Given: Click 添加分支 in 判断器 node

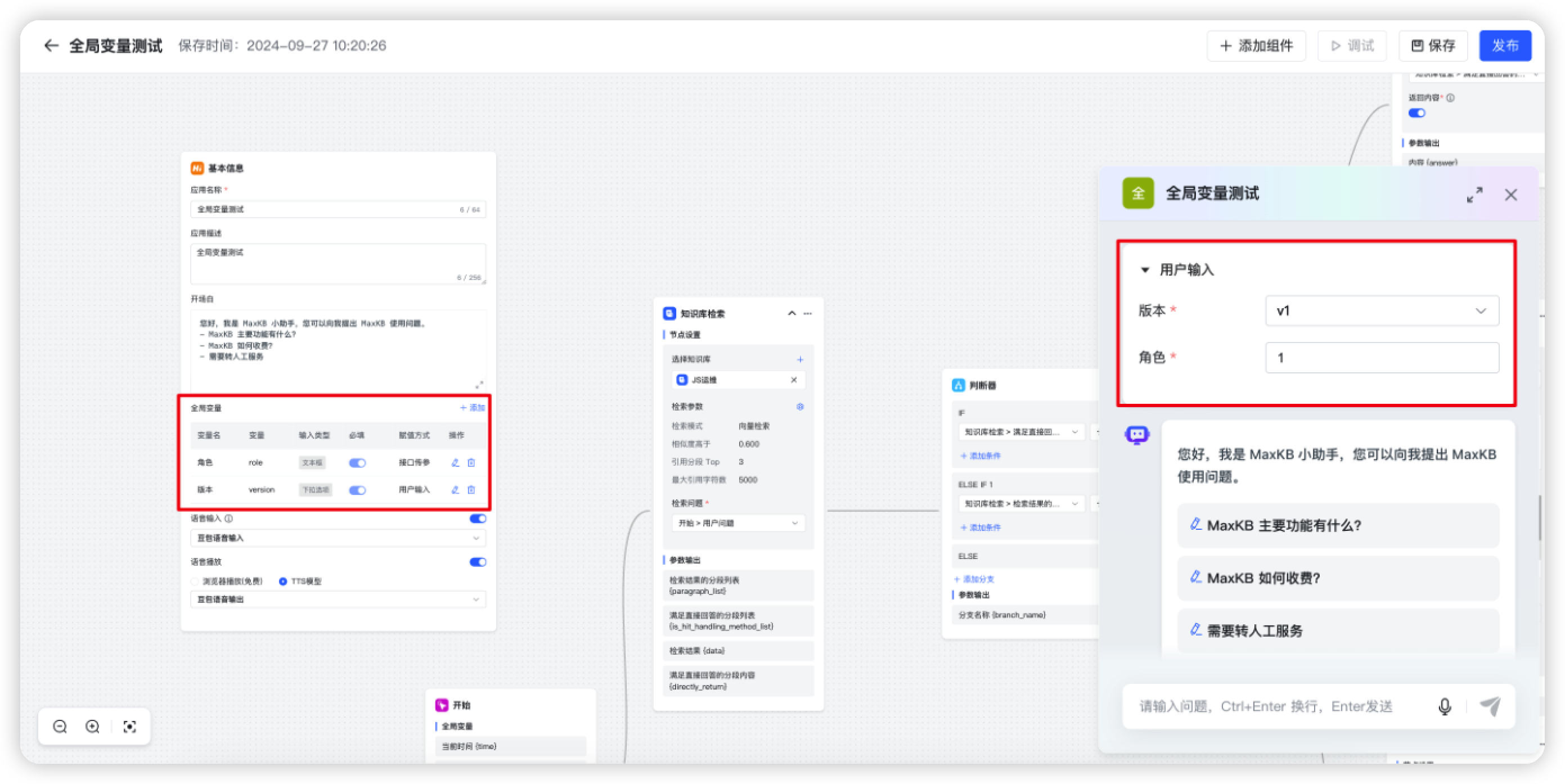Looking at the screenshot, I should point(974,579).
